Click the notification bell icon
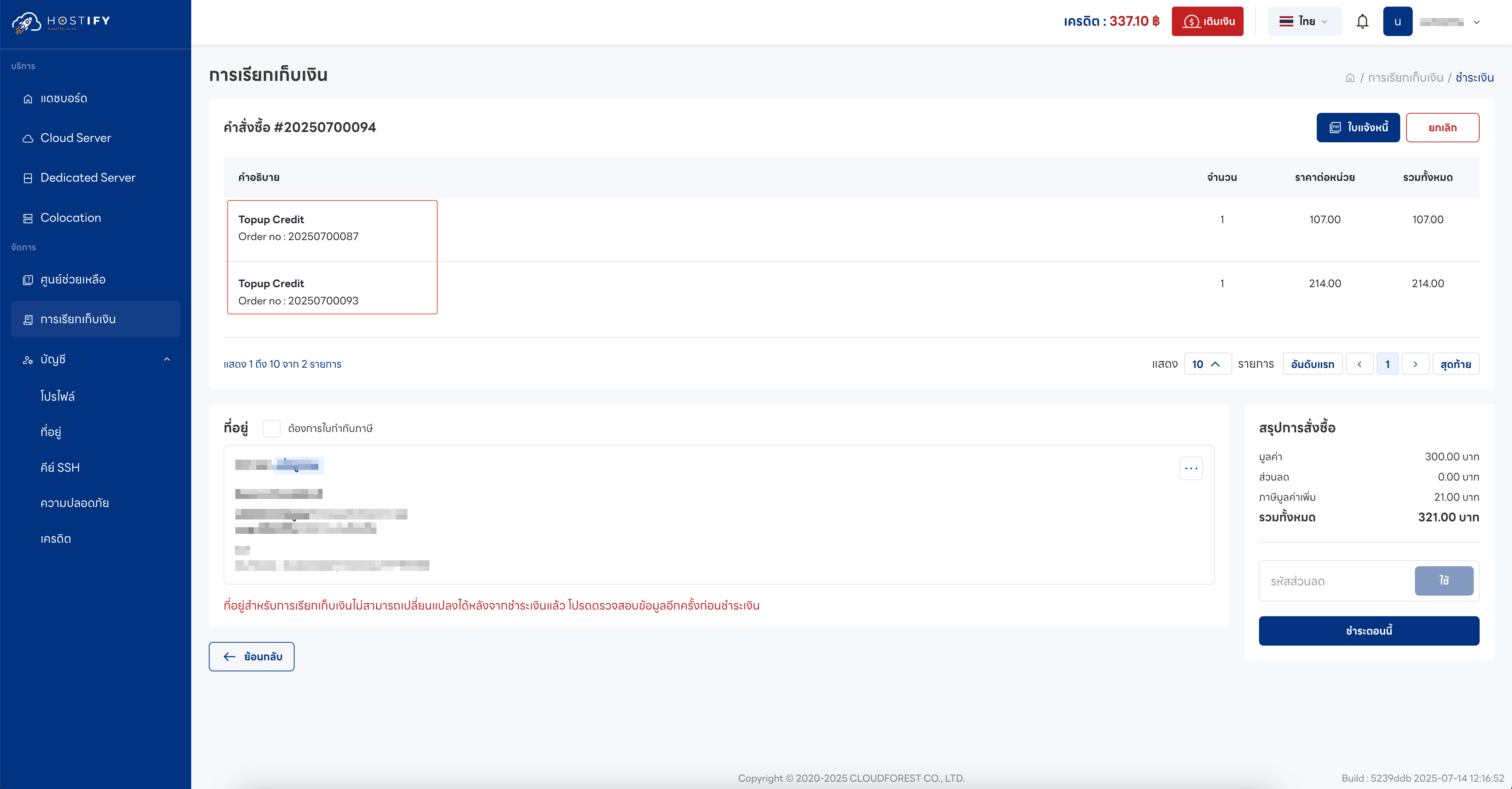 [x=1362, y=22]
